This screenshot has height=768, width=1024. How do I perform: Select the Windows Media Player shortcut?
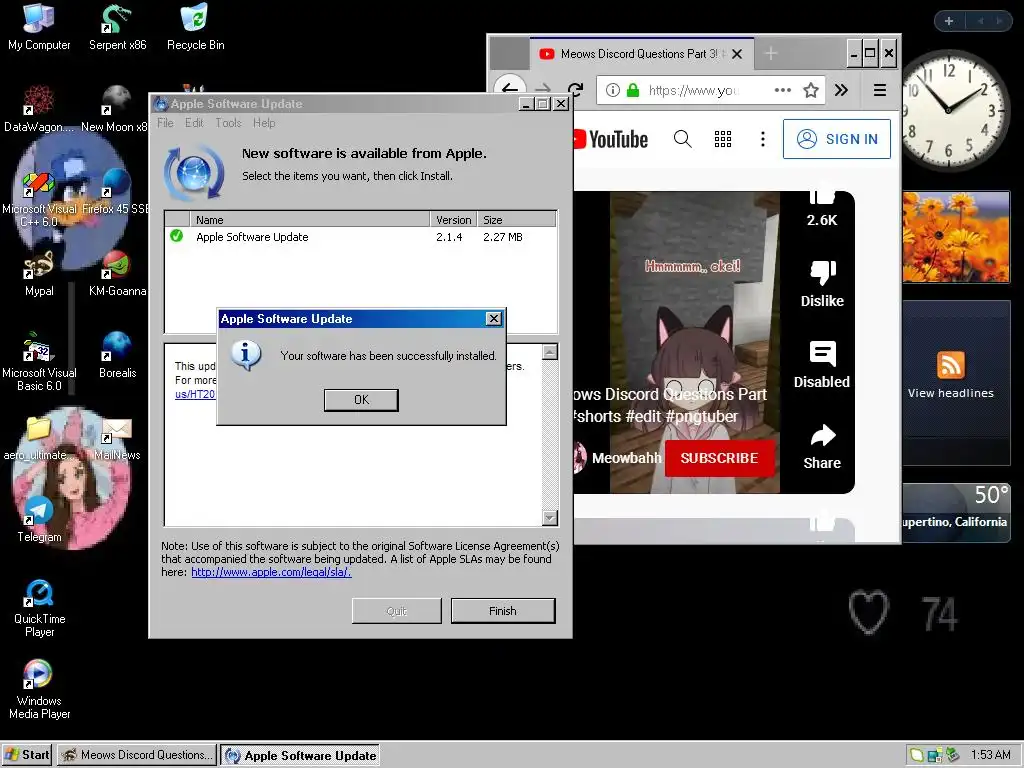click(x=39, y=691)
